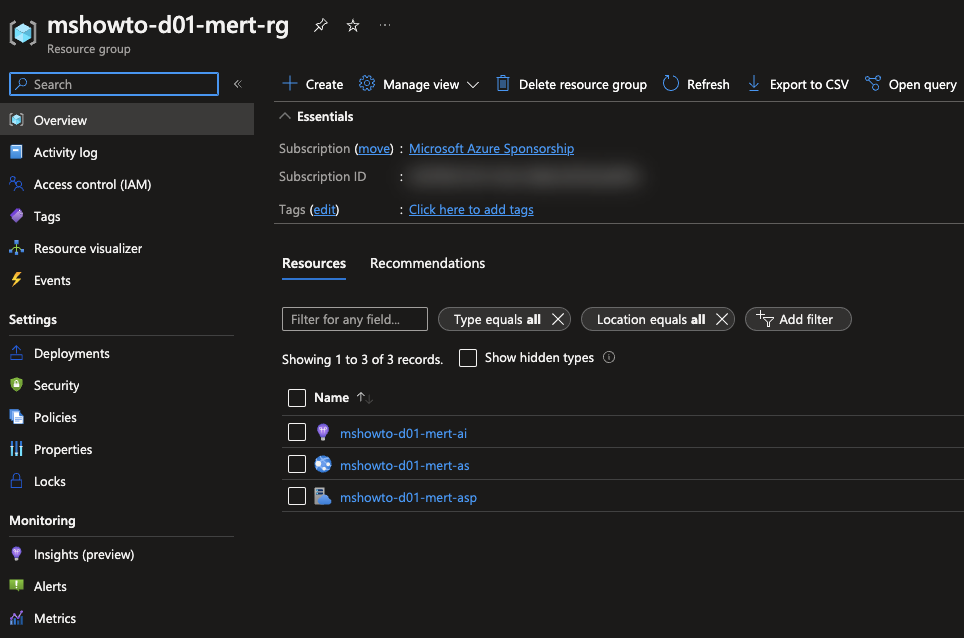Click the Insights (preview) bulb icon
The width and height of the screenshot is (964, 638).
[x=17, y=554]
